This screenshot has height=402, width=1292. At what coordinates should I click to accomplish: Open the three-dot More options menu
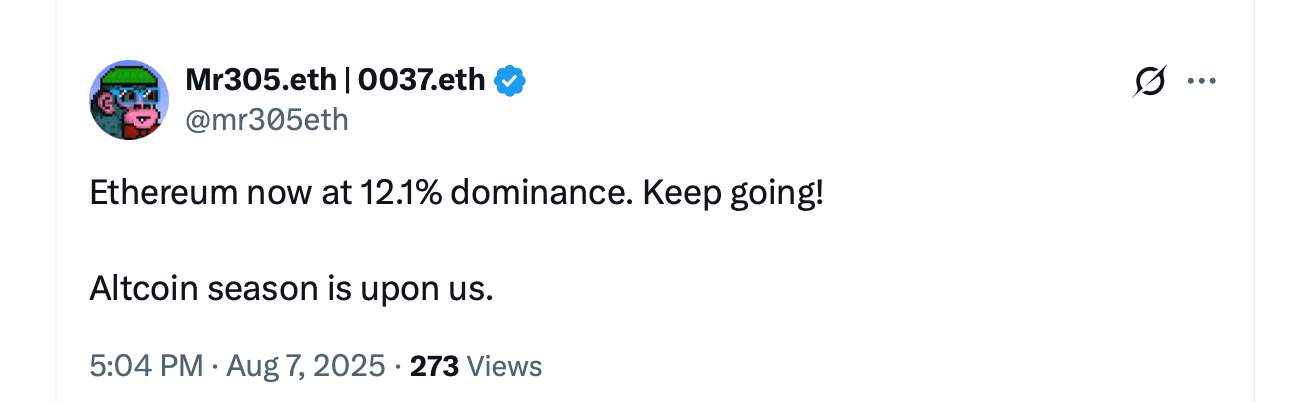click(1201, 81)
